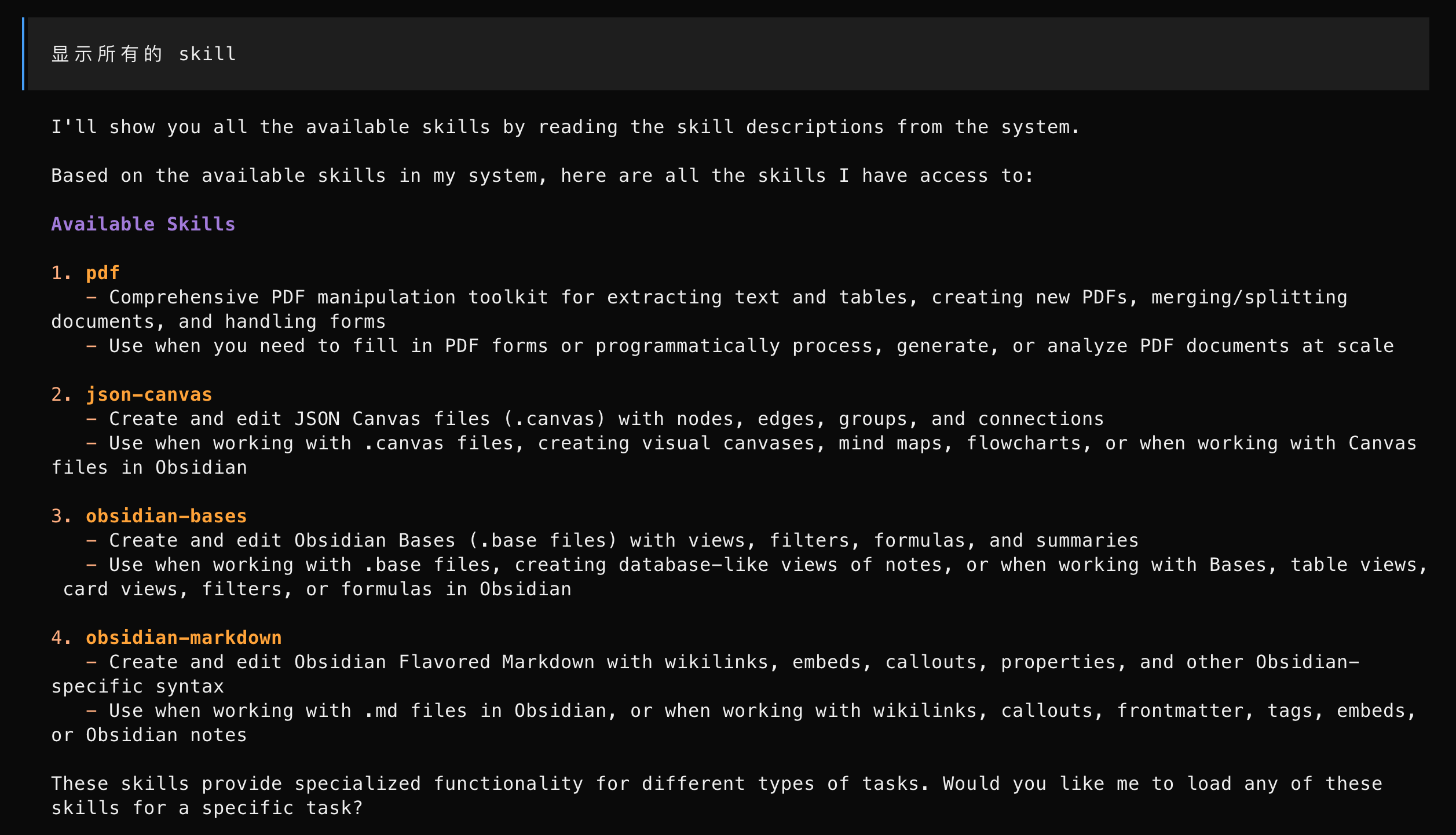Image resolution: width=1456 pixels, height=835 pixels.
Task: Click the "Create and edit JSON Canvas files" line
Action: tap(606, 419)
